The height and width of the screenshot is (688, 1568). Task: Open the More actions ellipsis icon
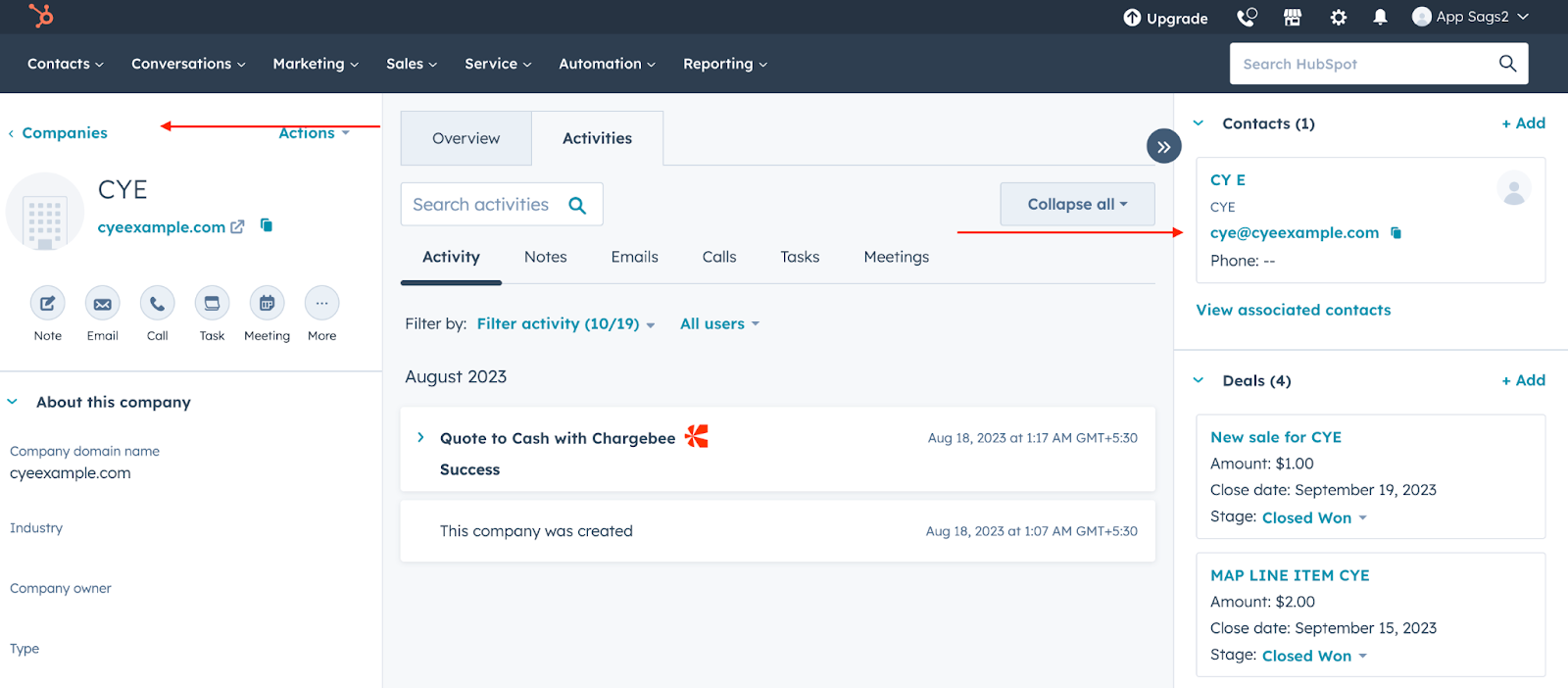(321, 304)
